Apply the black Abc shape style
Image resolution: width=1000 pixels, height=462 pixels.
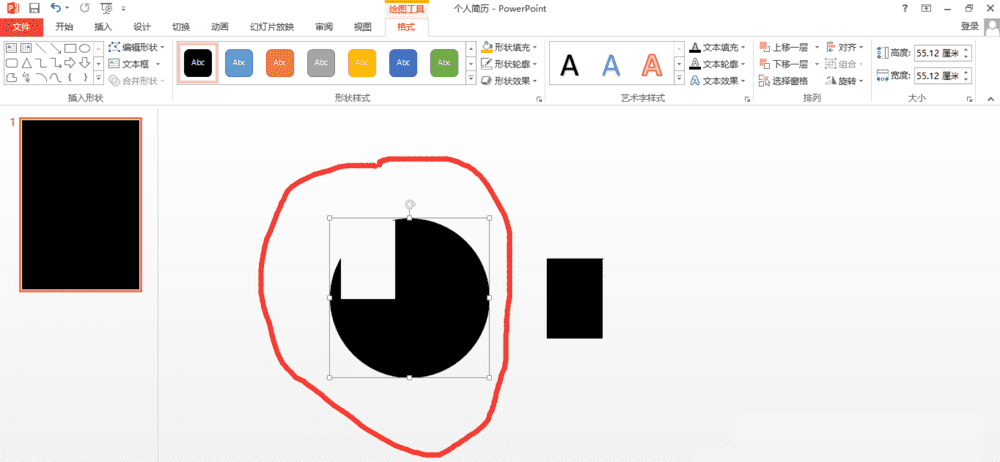pos(198,63)
